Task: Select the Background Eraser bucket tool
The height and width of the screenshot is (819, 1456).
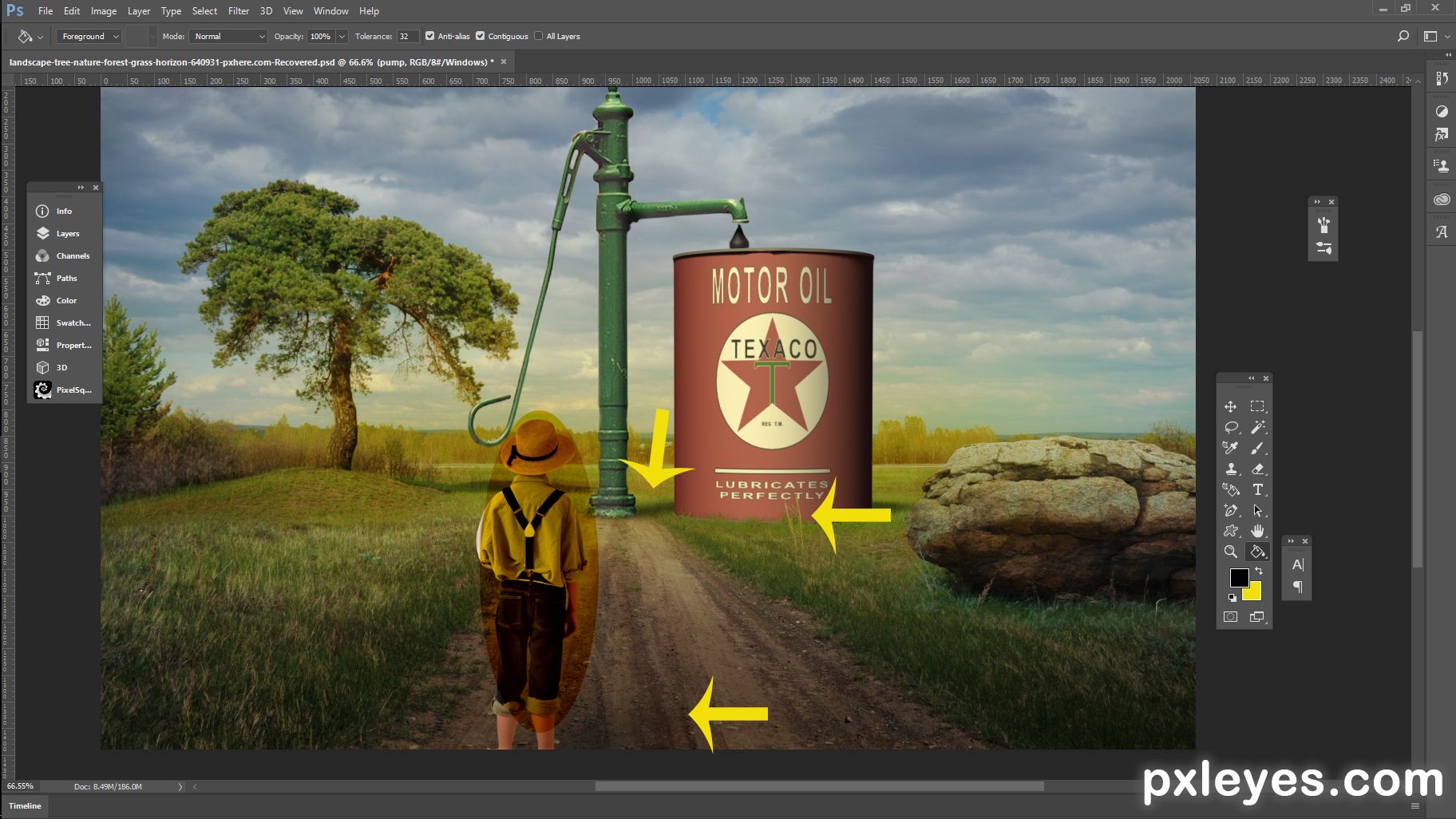Action: tap(1230, 489)
